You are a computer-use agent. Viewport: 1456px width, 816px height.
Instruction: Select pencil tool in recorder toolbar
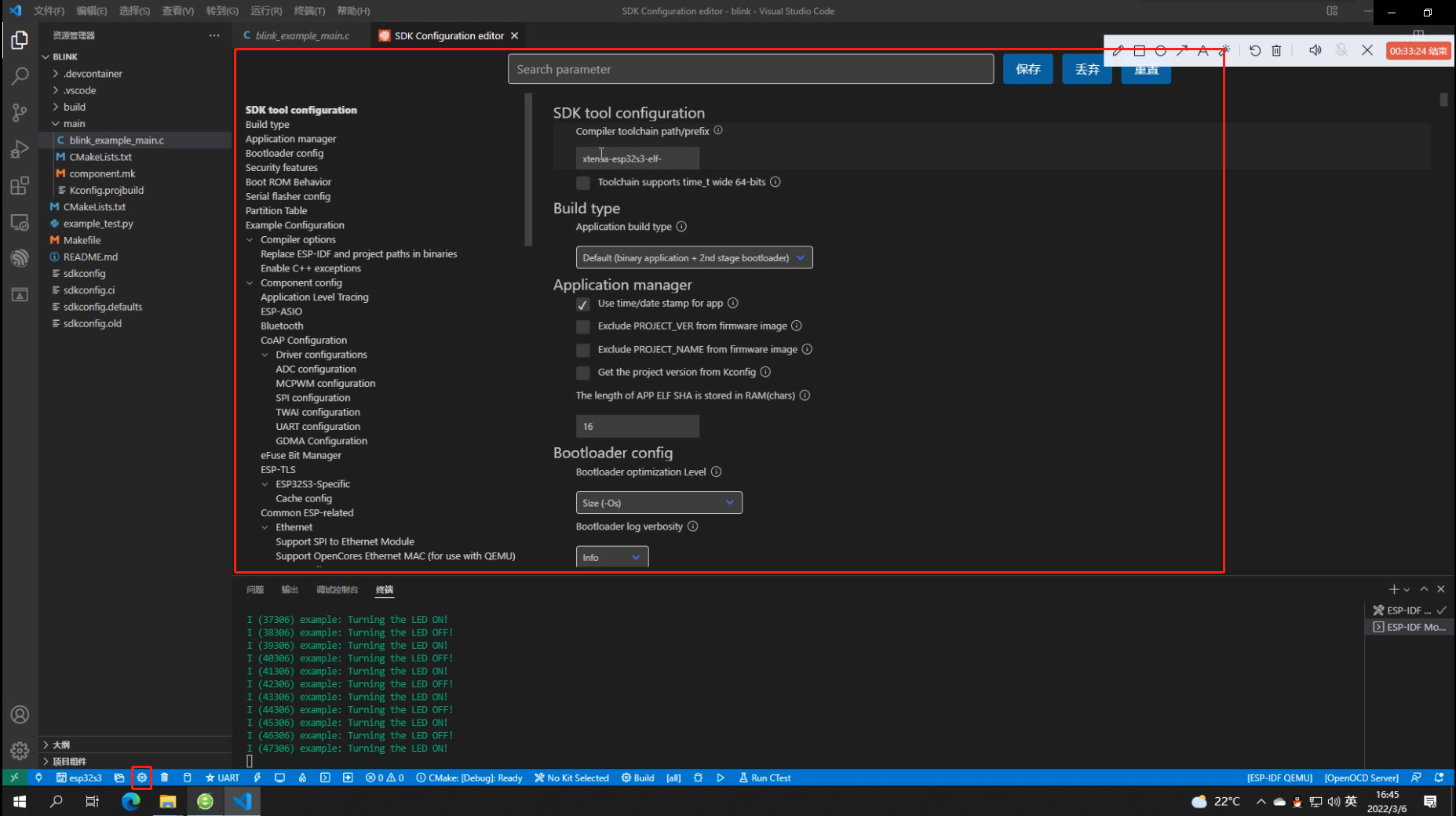tap(1118, 51)
